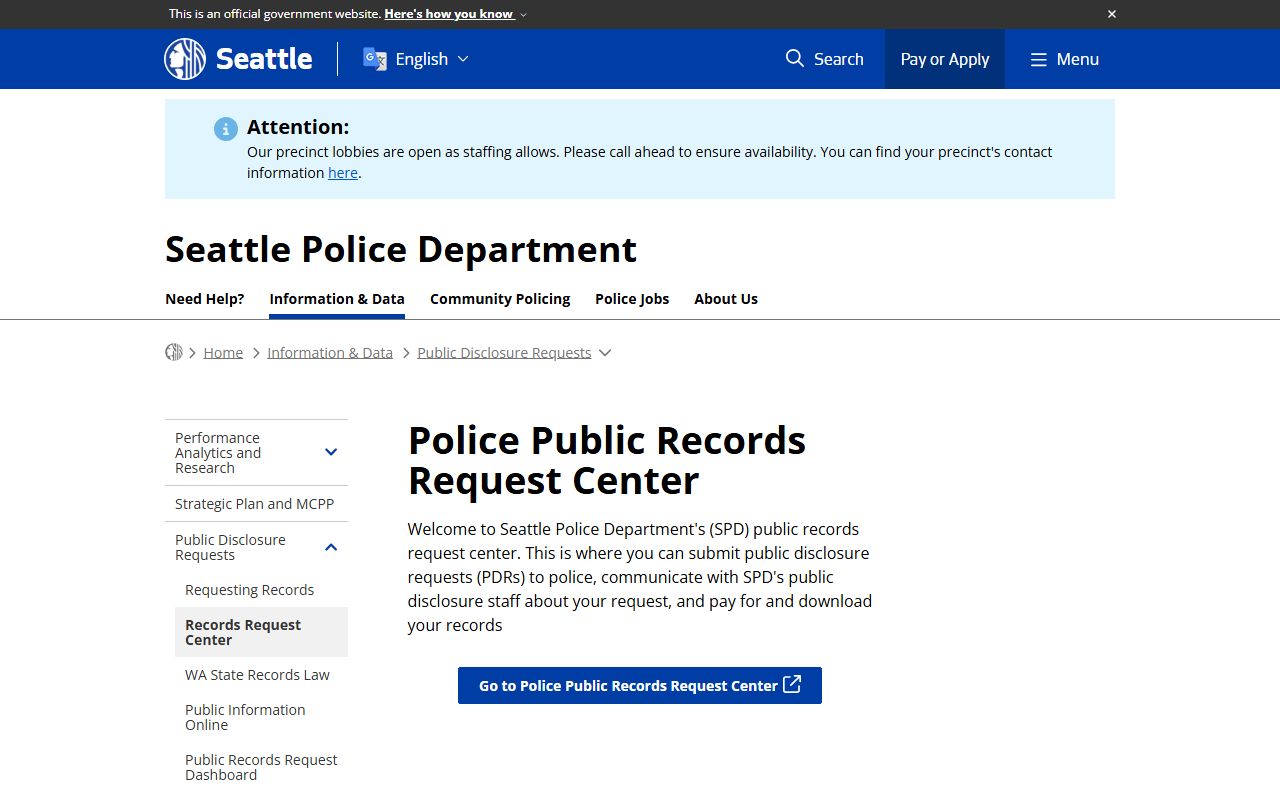Open Strategic Plan and MCPP sidebar item

click(255, 504)
